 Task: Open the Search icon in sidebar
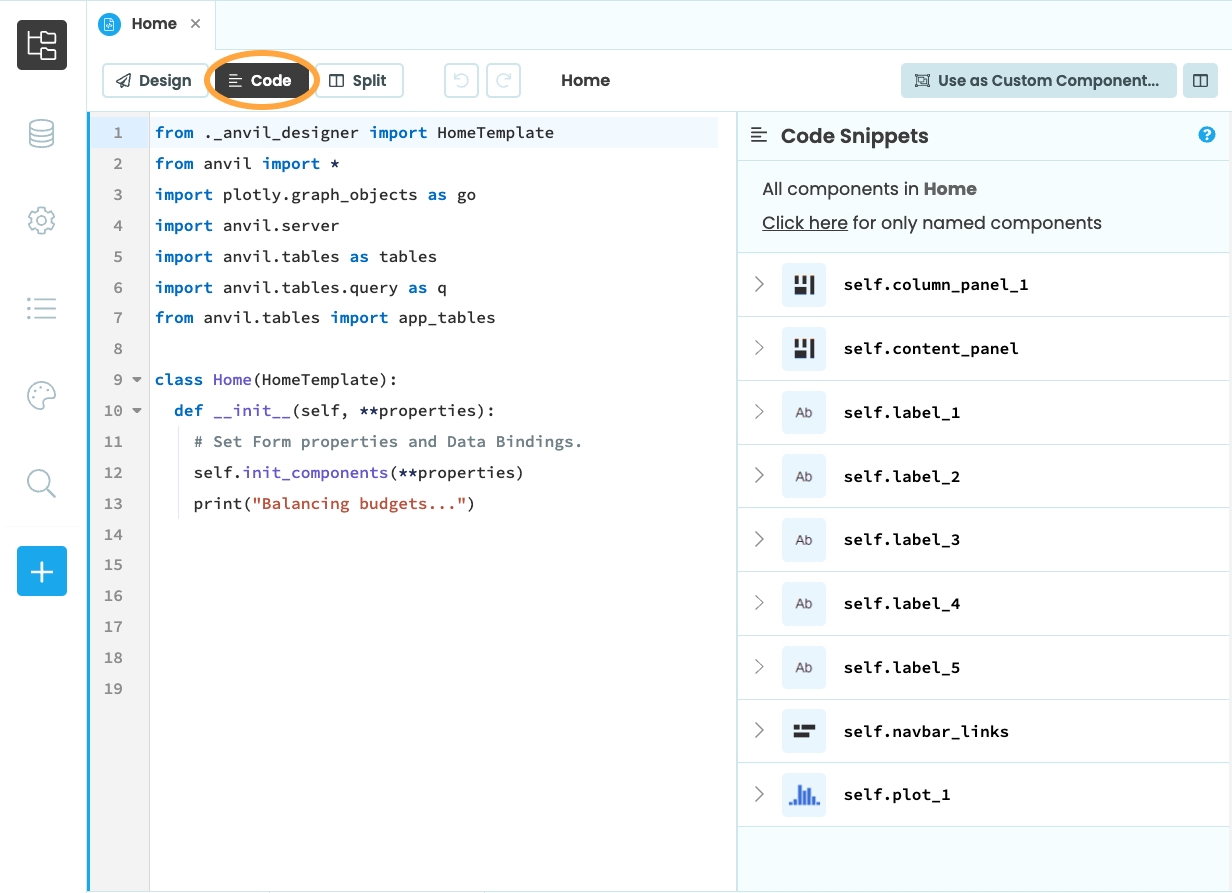(x=41, y=483)
